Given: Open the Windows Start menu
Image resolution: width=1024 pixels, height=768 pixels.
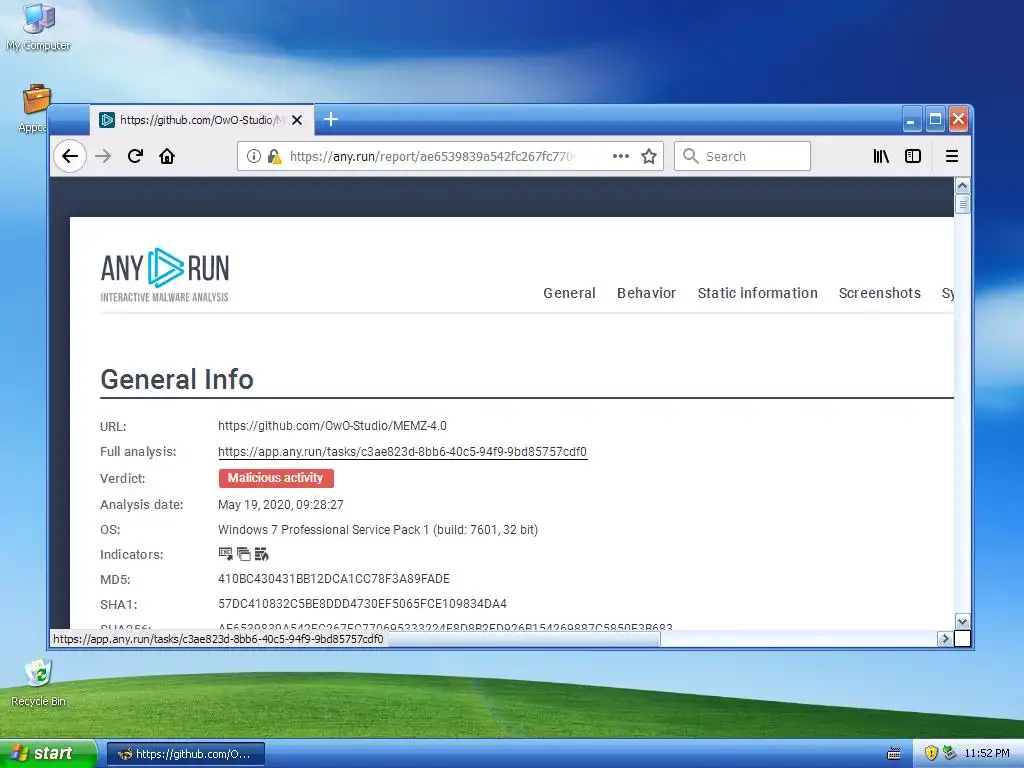Looking at the screenshot, I should [47, 753].
